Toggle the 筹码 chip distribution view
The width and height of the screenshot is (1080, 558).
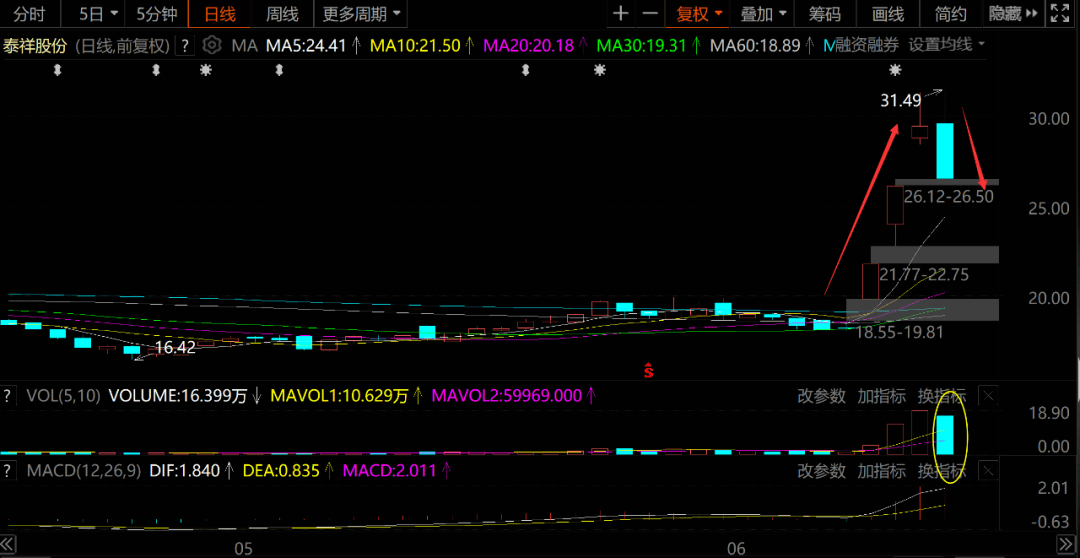[824, 13]
